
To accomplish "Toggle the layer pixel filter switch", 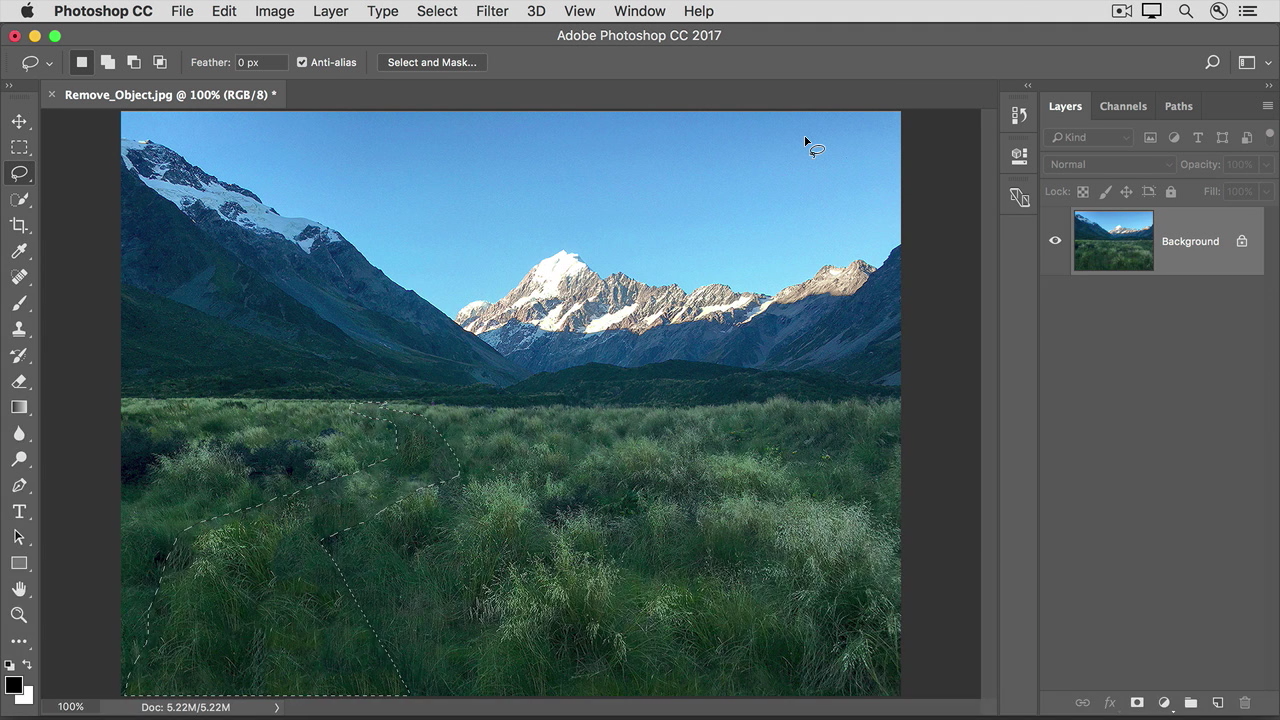I will (x=1150, y=138).
